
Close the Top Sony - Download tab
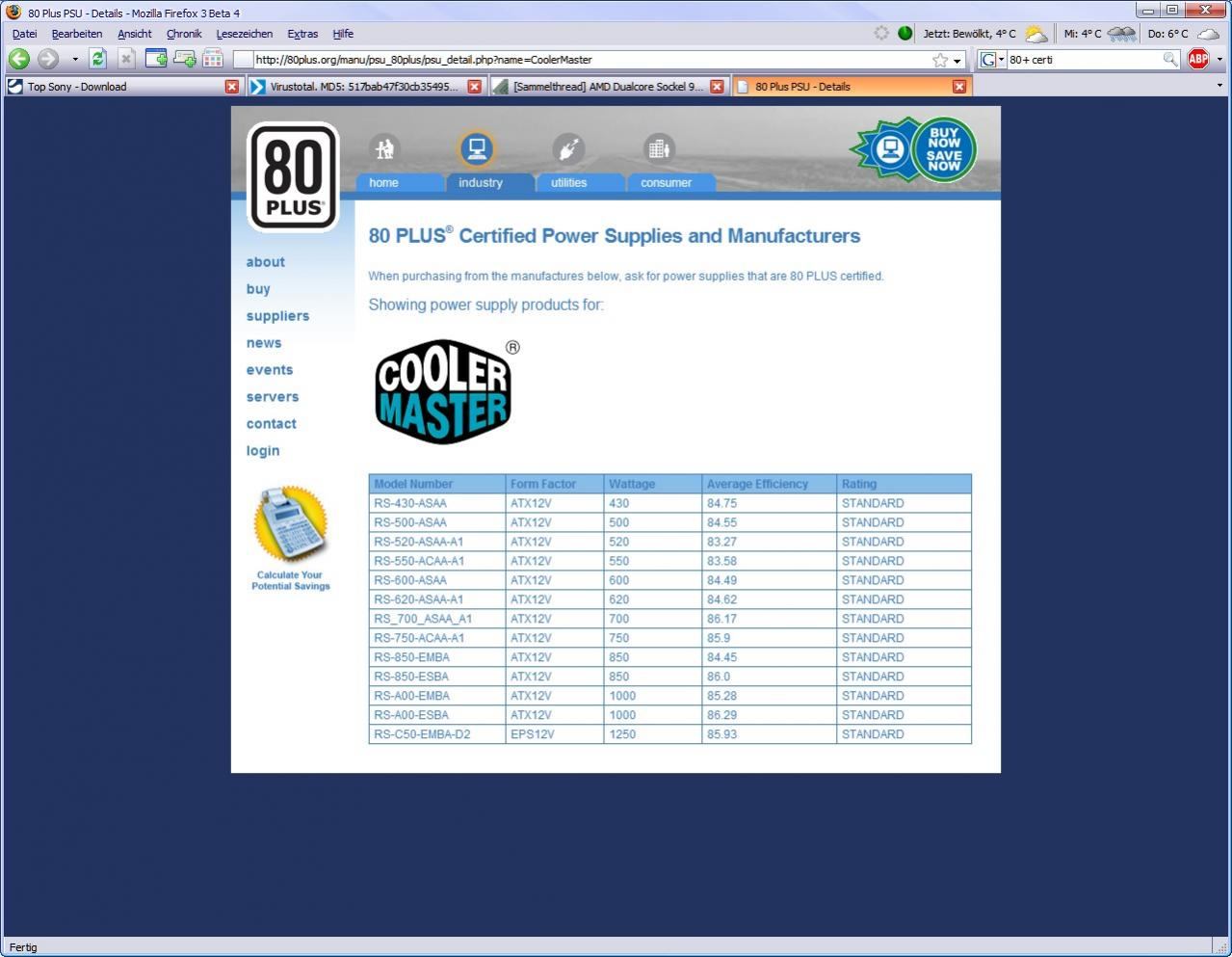pyautogui.click(x=231, y=86)
